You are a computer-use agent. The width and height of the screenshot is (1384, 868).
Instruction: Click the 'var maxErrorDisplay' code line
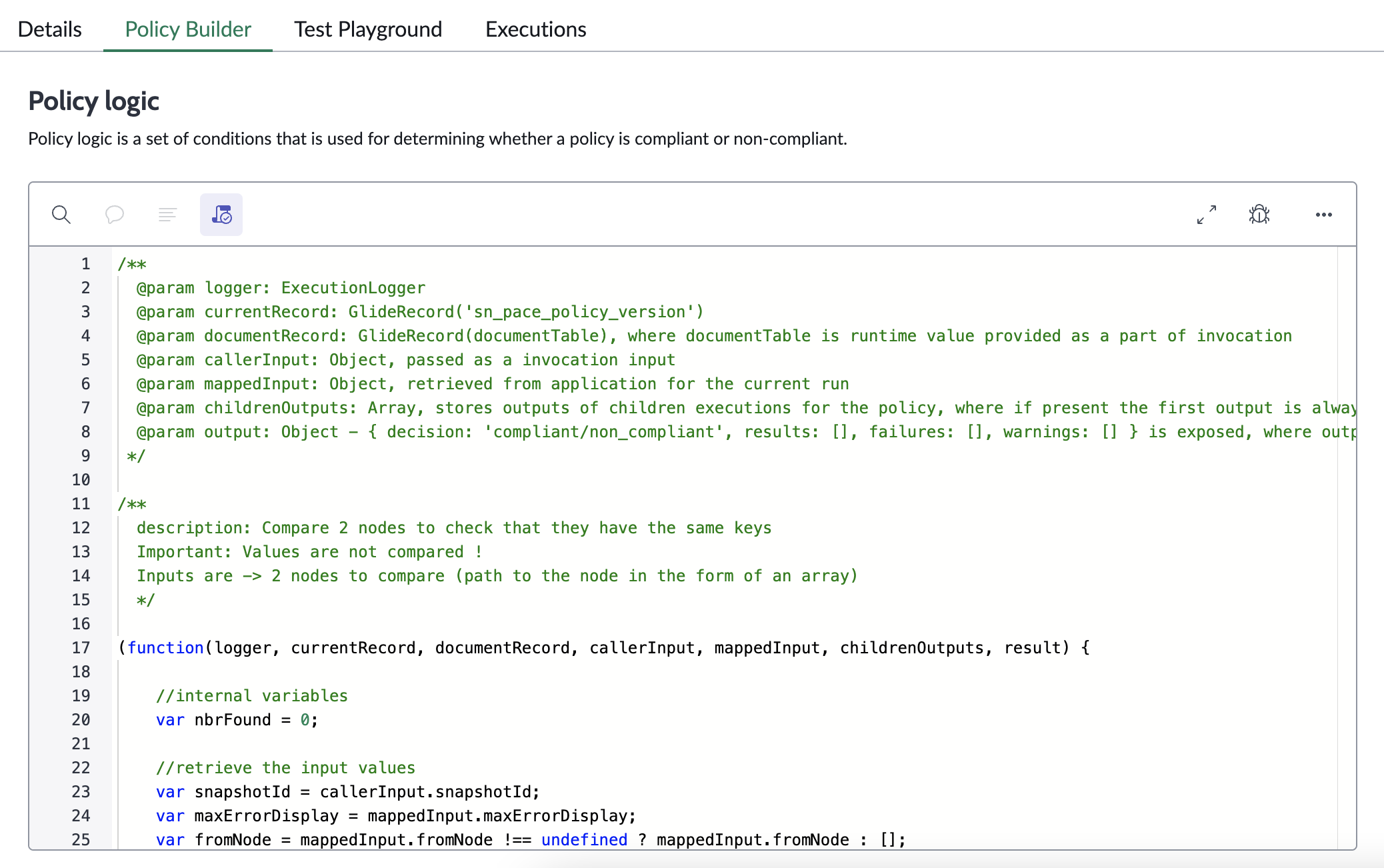coord(396,816)
